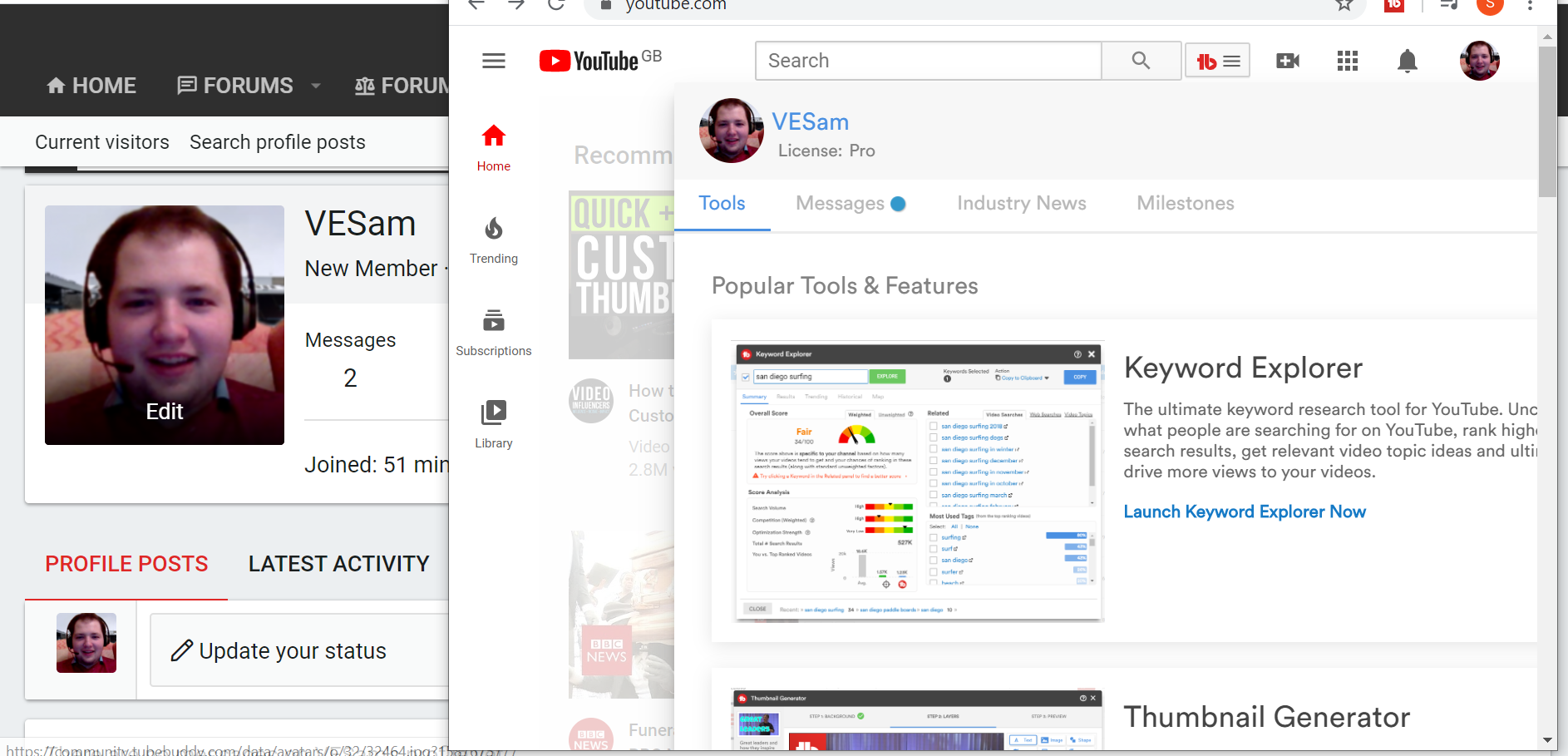Click Launch Keyword Explorer Now link

click(x=1245, y=511)
